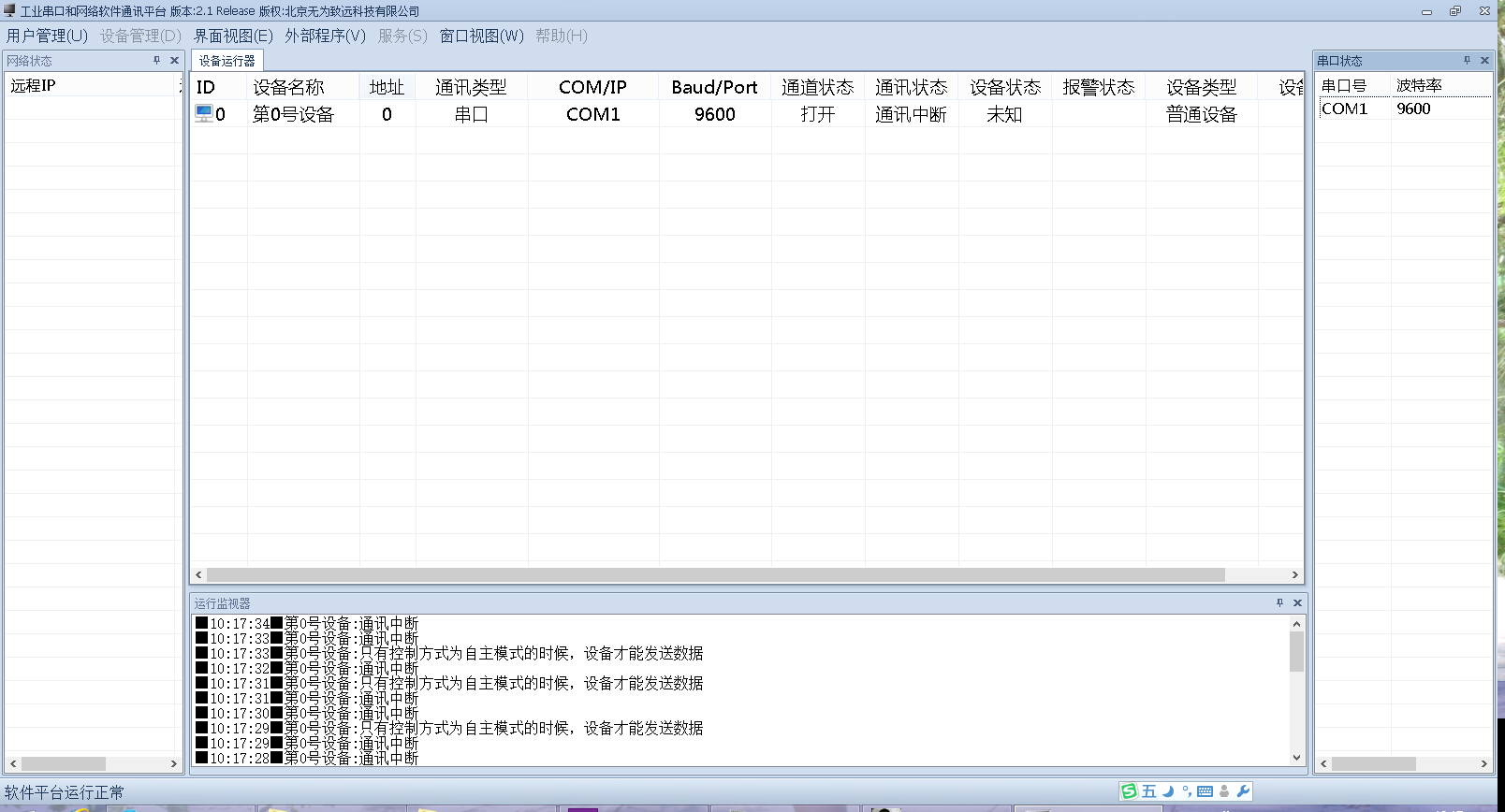Click the 串口 communication type cell
Image resolution: width=1505 pixels, height=812 pixels.
[472, 114]
